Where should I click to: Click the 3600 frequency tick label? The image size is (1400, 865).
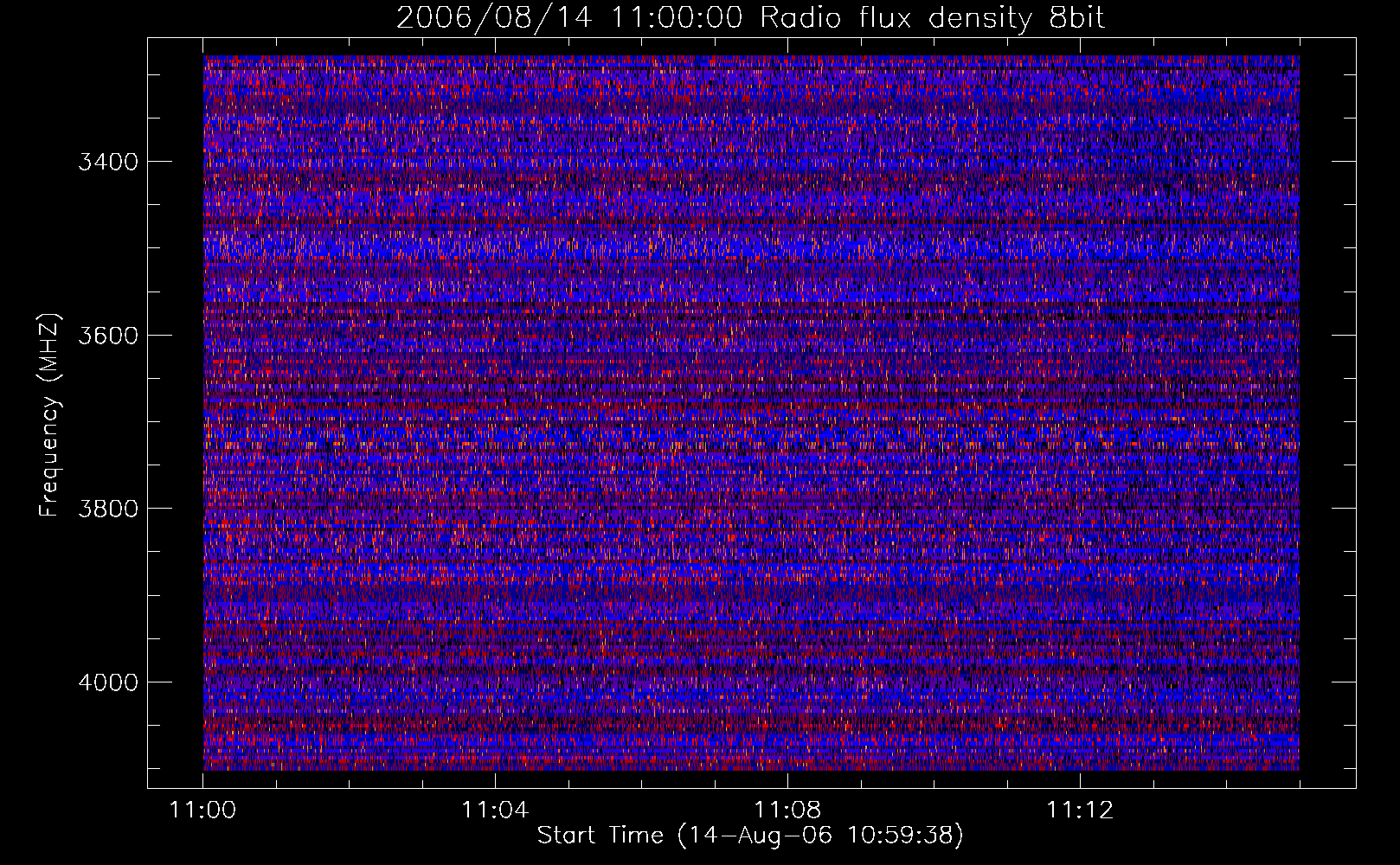click(x=108, y=336)
